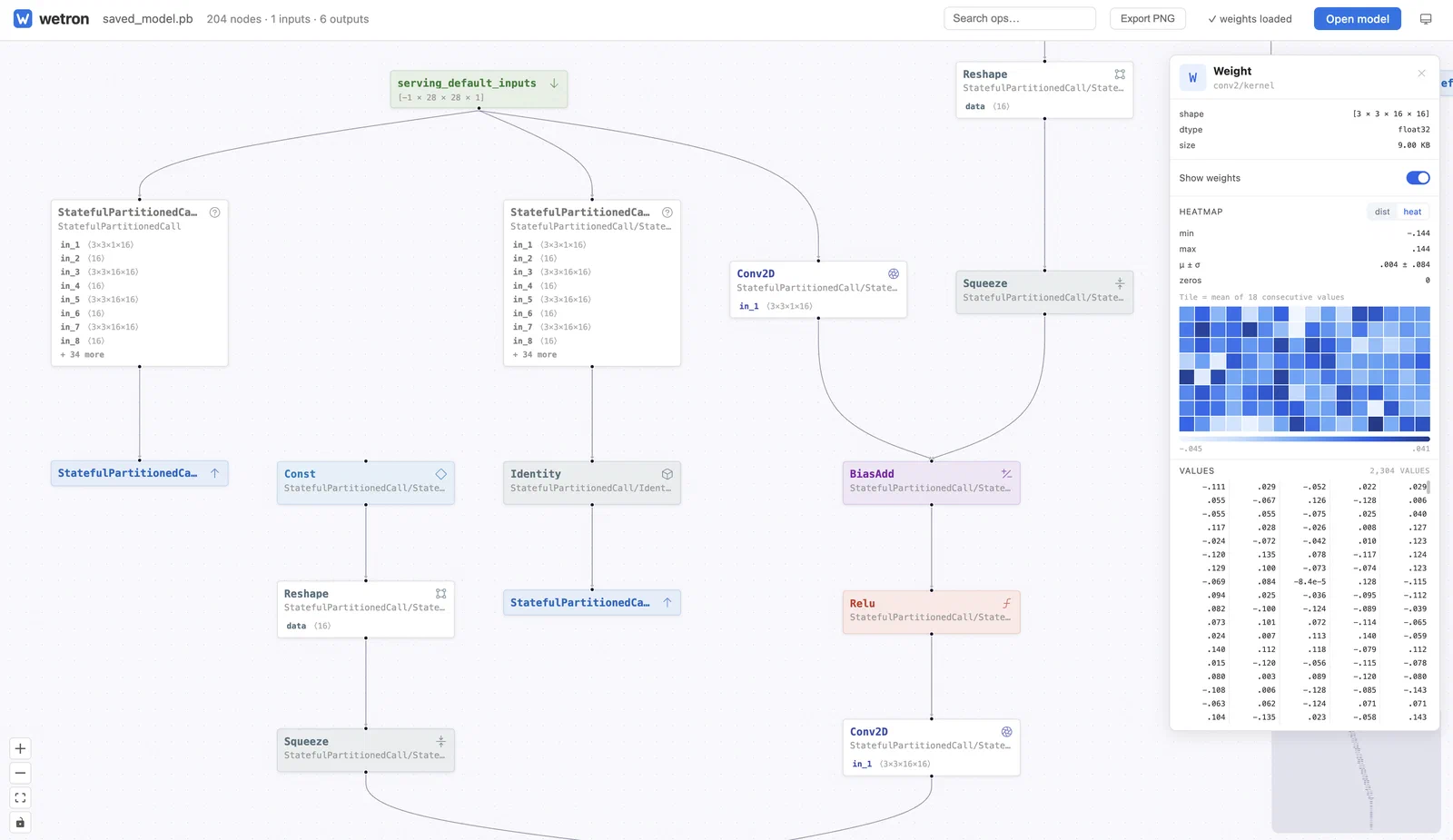Click the Reshape node icon at top right
1453x840 pixels.
click(x=1120, y=74)
